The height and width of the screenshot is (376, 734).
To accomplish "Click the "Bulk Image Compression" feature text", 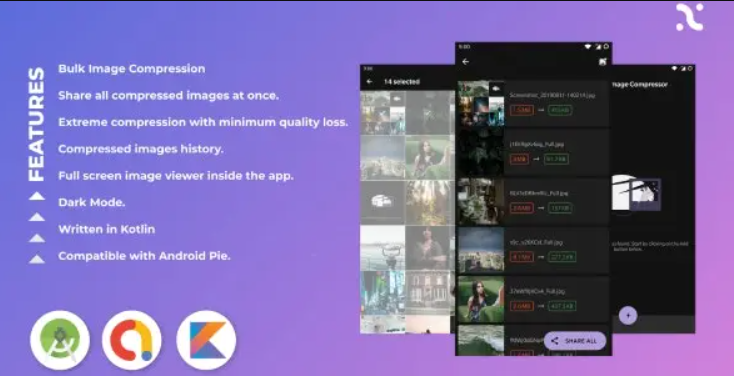I will 132,69.
